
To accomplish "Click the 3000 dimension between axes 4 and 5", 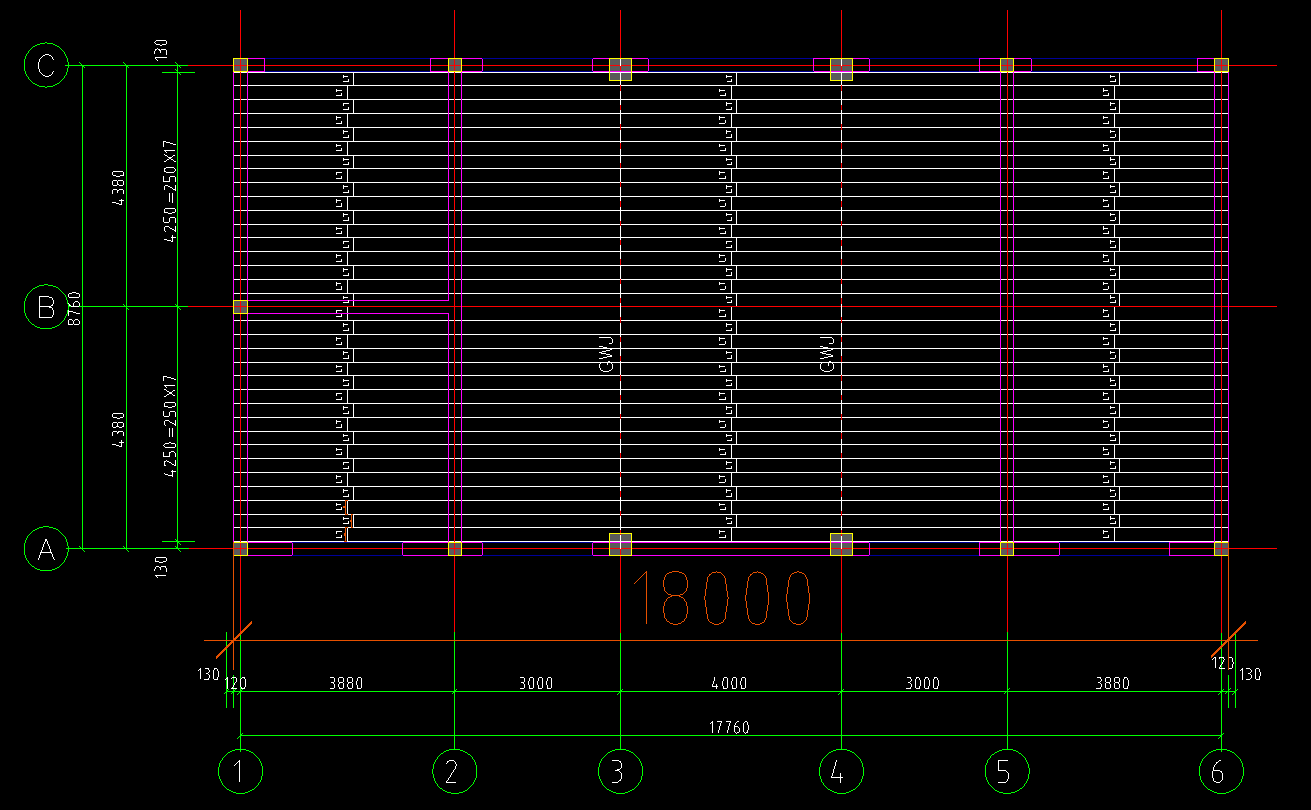I will tap(922, 684).
